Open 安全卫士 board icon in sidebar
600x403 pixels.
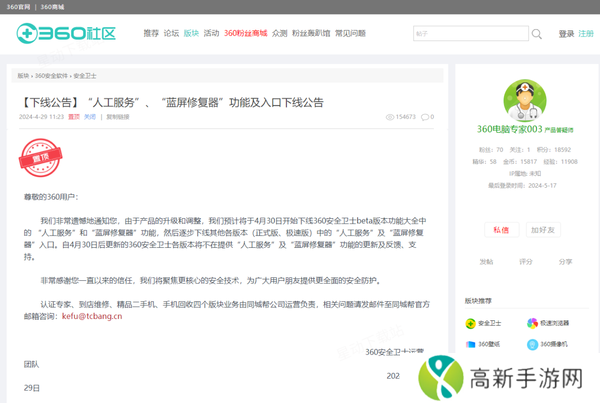click(x=470, y=323)
